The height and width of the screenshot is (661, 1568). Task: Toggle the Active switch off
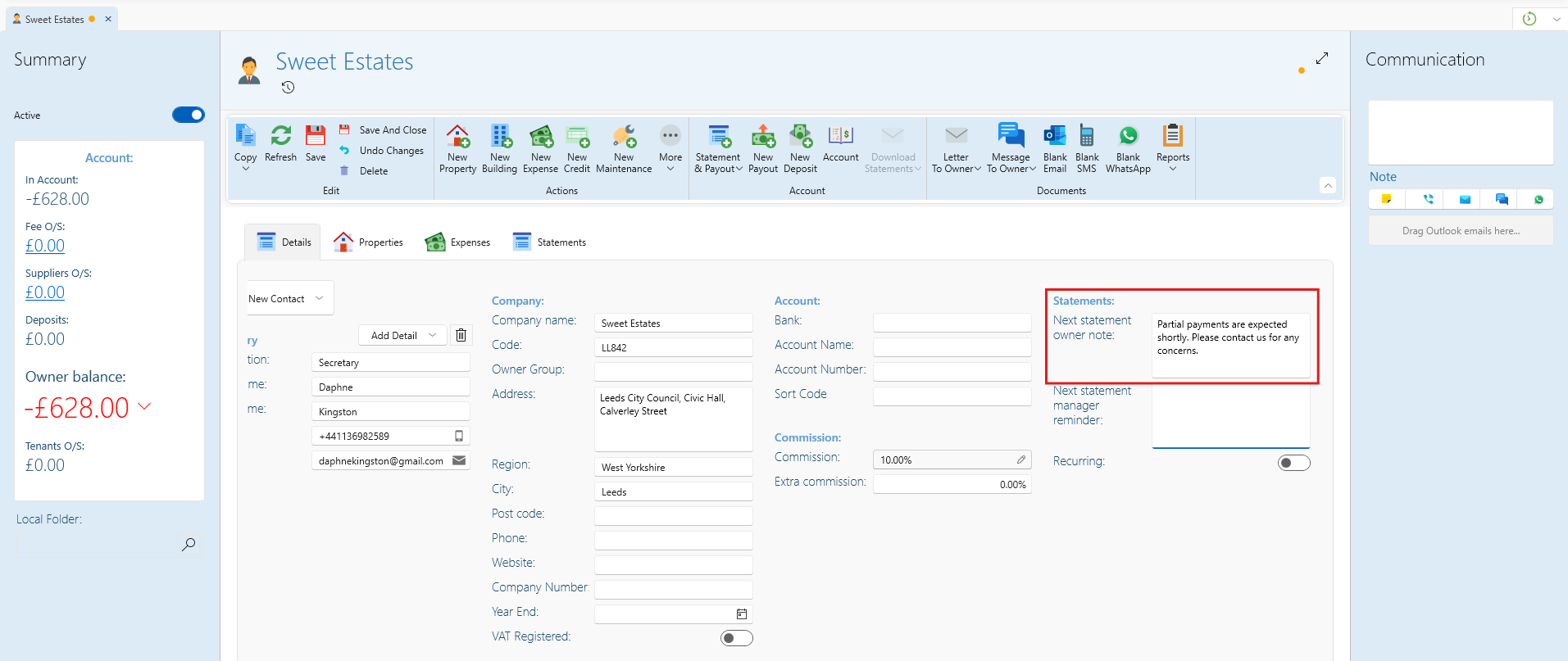(x=188, y=115)
